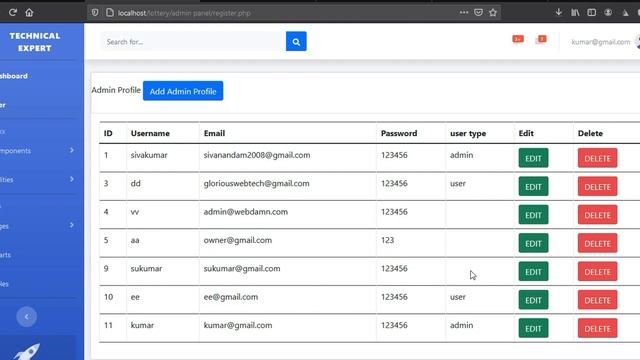Go to the browser home page icon

pyautogui.click(x=29, y=13)
